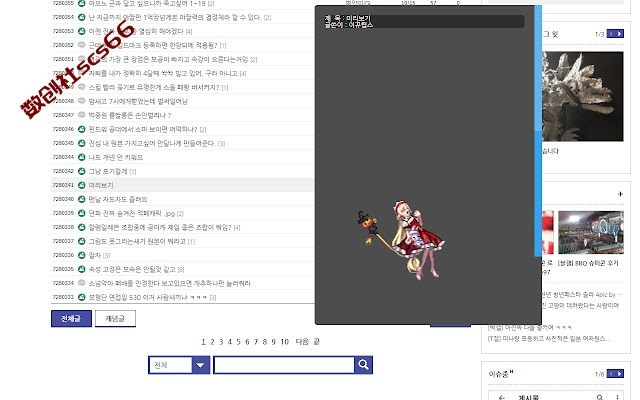Open page 1 in pagination
This screenshot has width=640, height=400.
click(203, 342)
